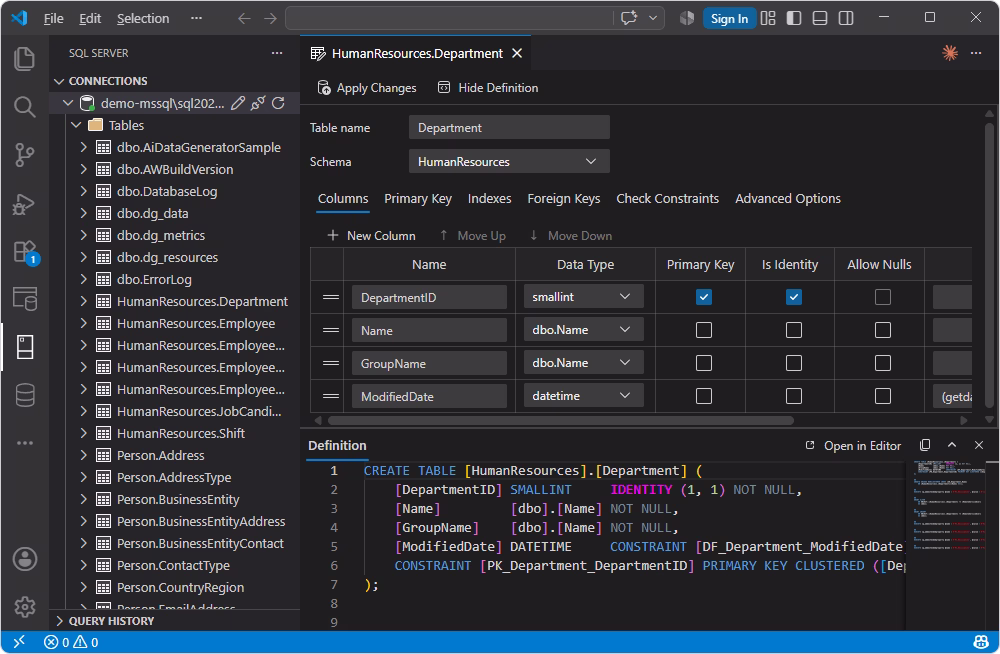The image size is (1000, 654).
Task: Check Allow Nulls for DepartmentID
Action: [883, 297]
